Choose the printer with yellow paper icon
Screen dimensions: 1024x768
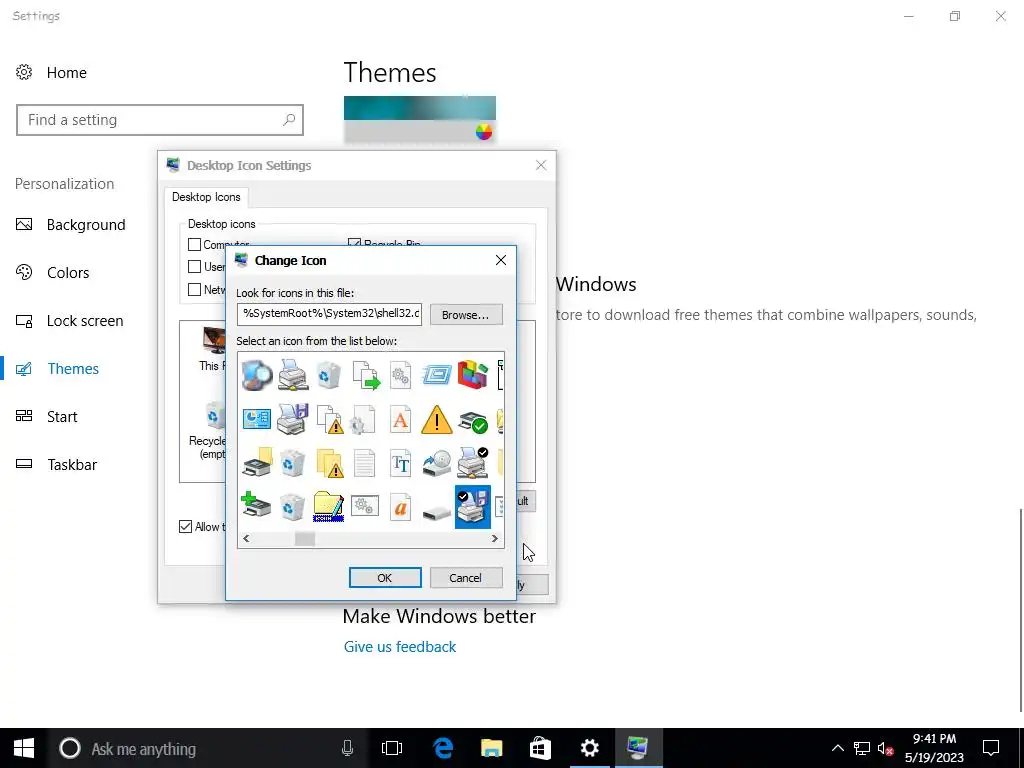click(257, 462)
